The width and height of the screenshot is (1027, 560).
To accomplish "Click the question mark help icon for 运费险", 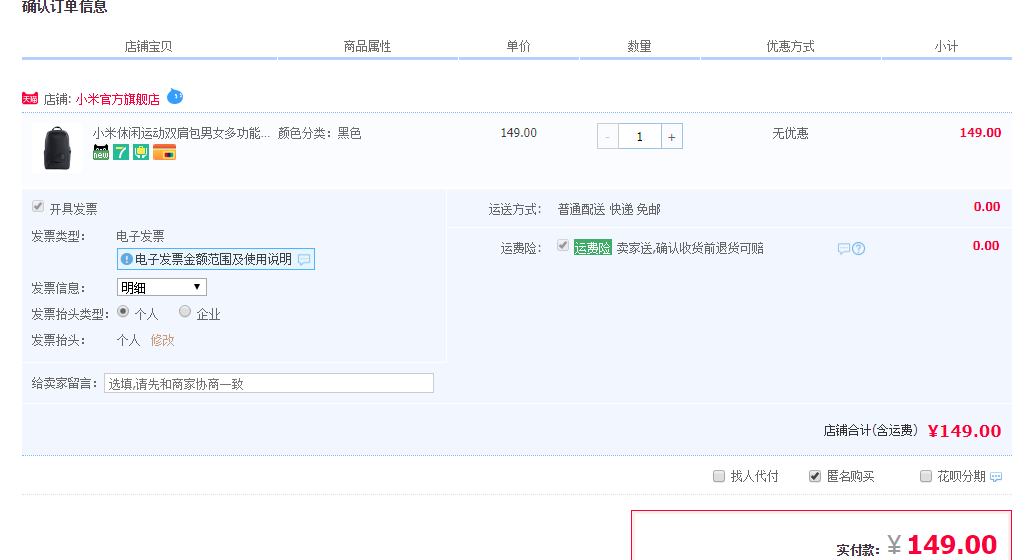I will point(859,249).
